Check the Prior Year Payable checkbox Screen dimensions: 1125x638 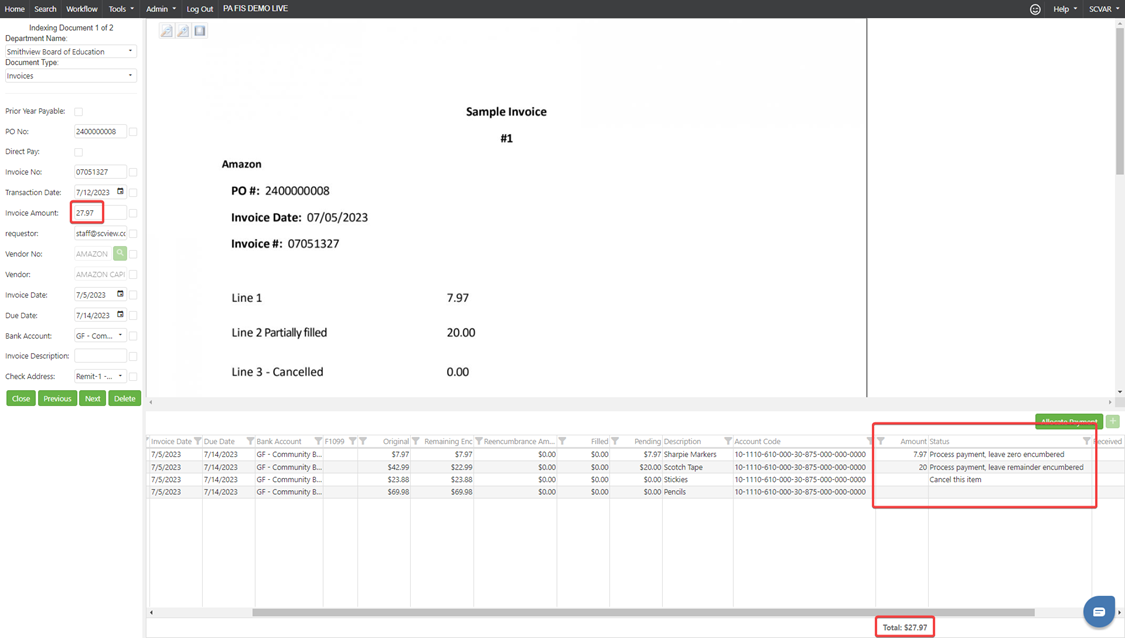pyautogui.click(x=78, y=112)
